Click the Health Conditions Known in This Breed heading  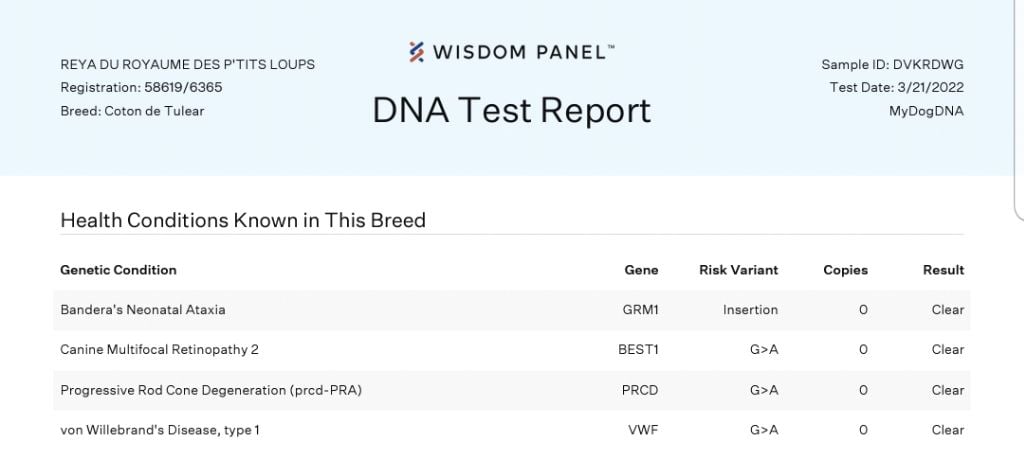coord(243,220)
